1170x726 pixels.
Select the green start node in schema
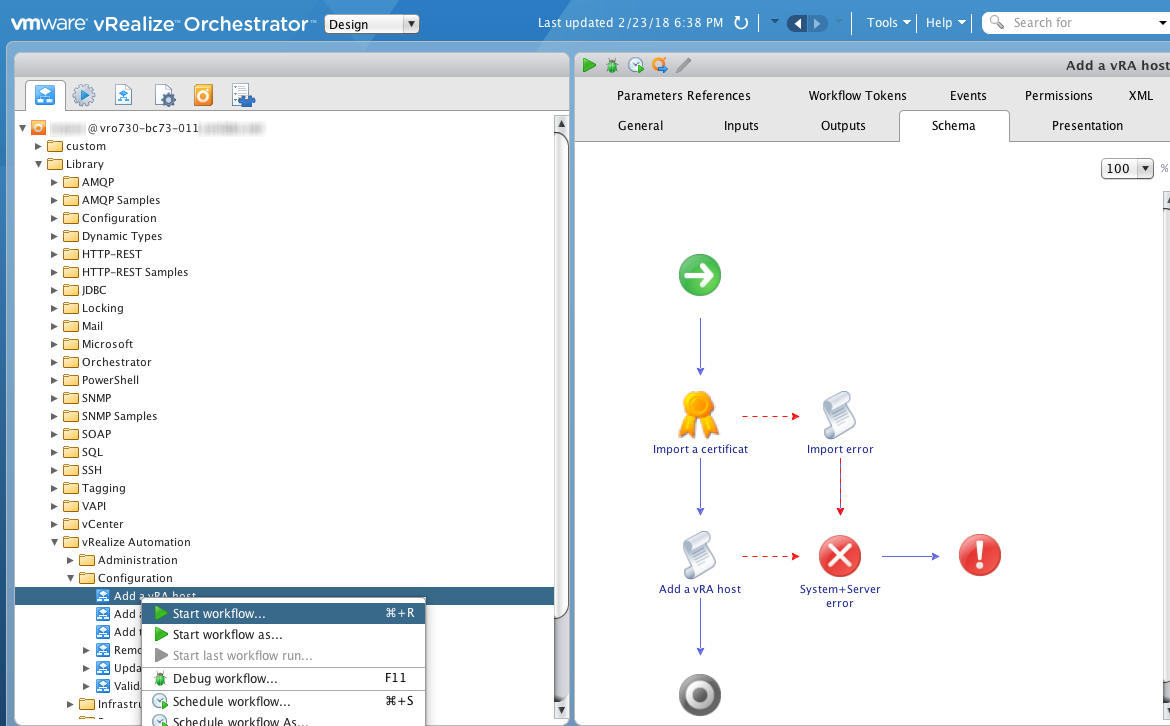700,275
